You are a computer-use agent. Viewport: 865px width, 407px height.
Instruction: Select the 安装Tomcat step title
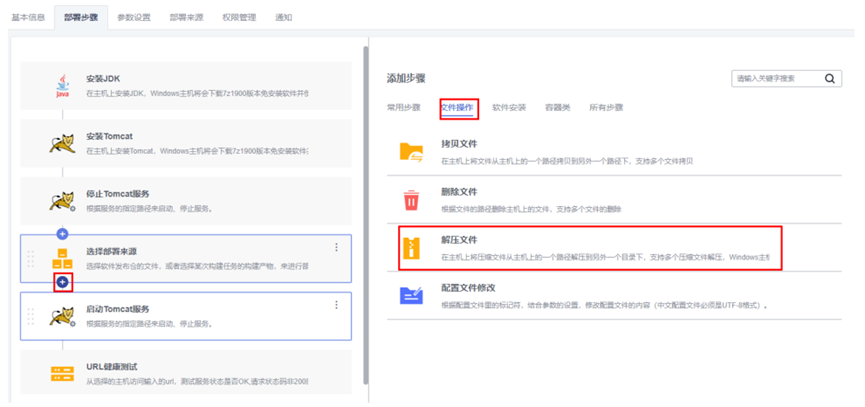pyautogui.click(x=109, y=136)
